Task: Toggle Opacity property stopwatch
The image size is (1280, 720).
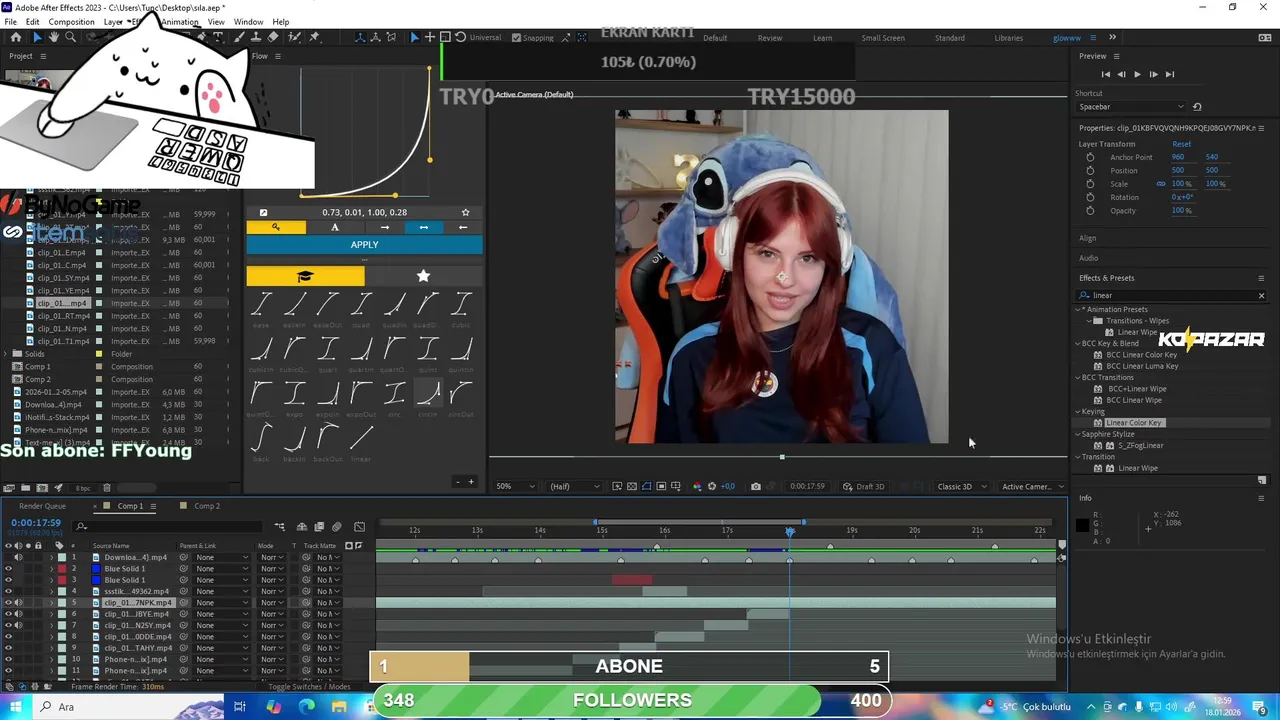Action: [1090, 211]
